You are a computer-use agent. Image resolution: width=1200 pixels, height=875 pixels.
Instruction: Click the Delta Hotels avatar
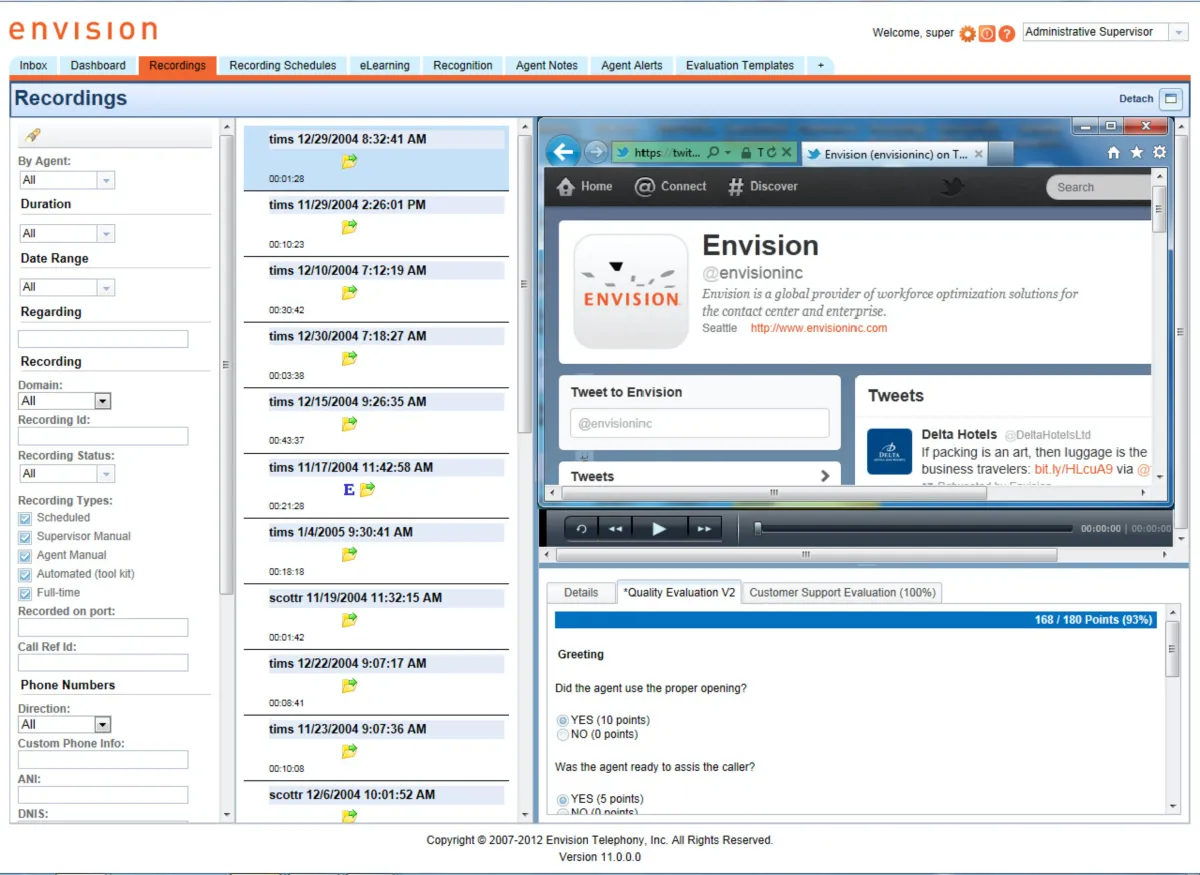(889, 451)
